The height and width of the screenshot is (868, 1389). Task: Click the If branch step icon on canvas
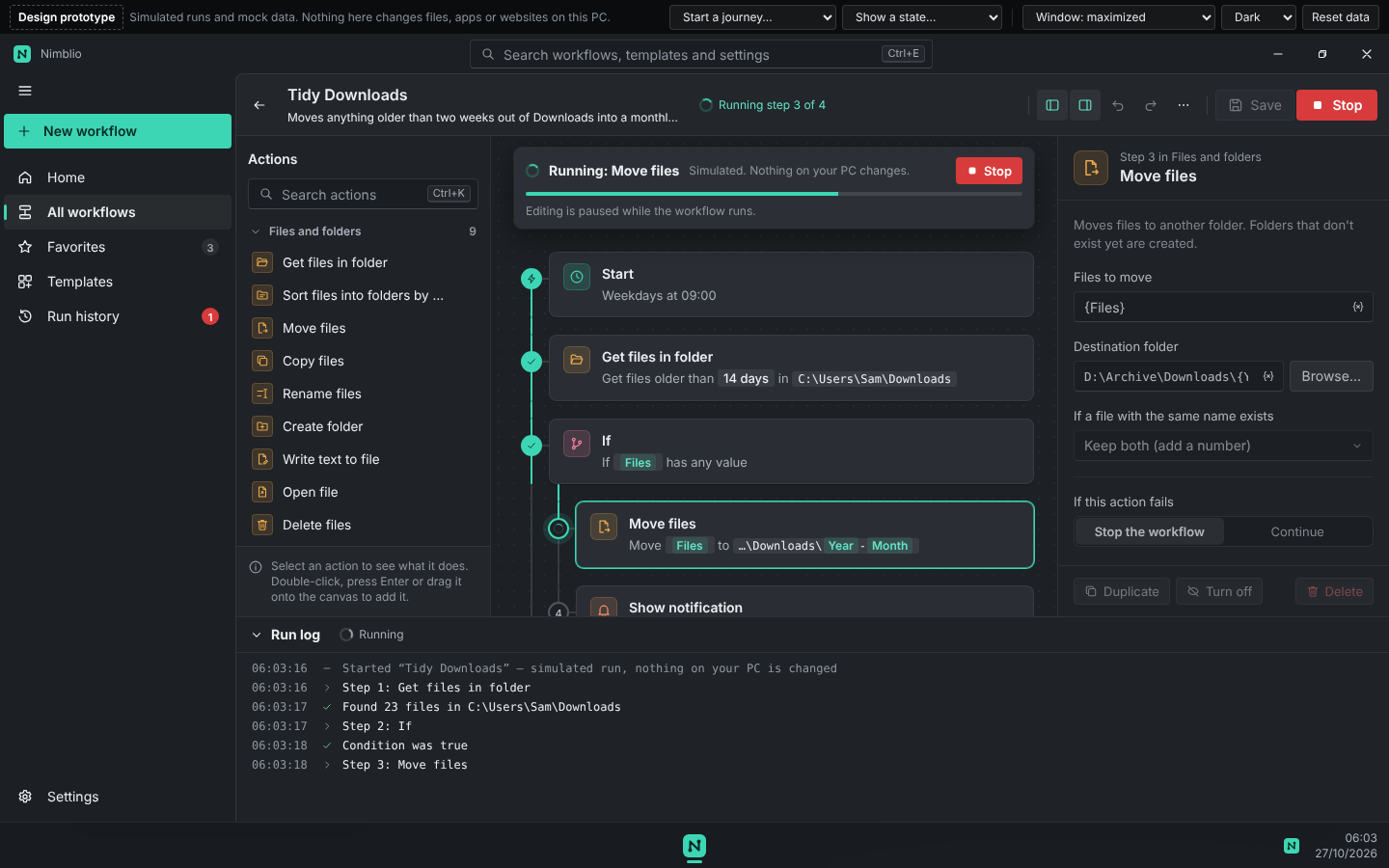(577, 444)
